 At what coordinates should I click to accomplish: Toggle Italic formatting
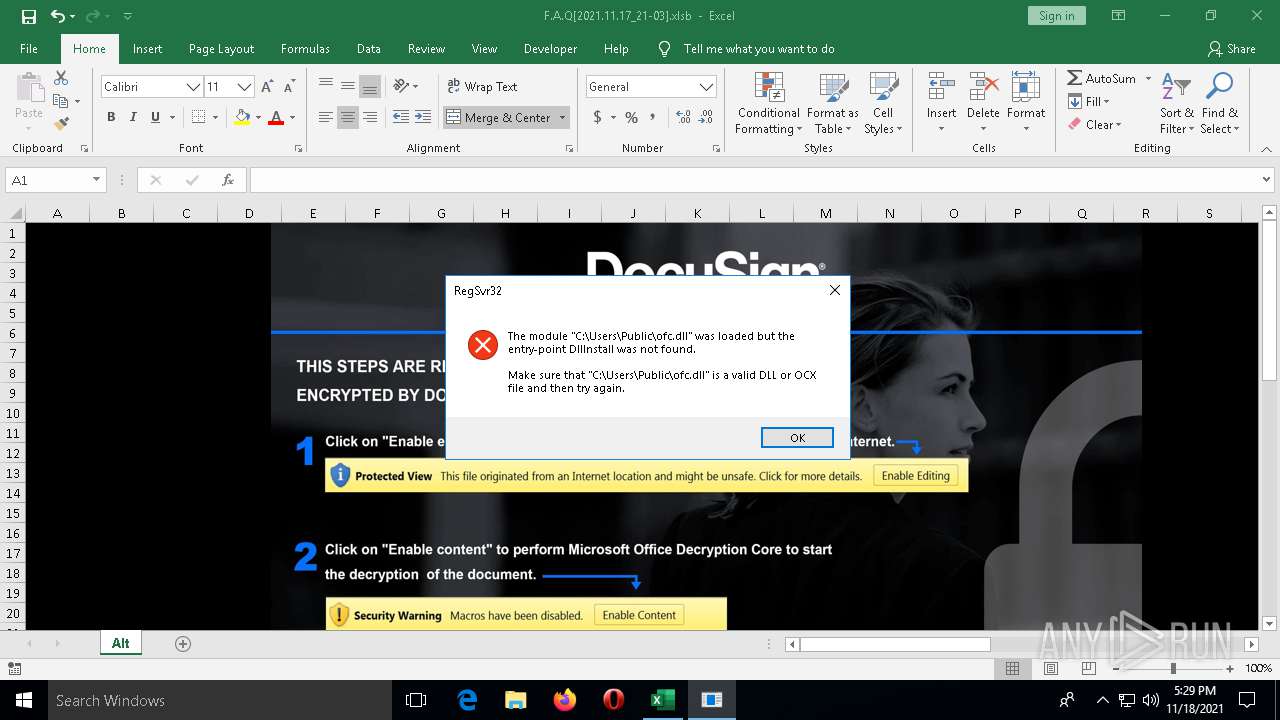point(133,117)
